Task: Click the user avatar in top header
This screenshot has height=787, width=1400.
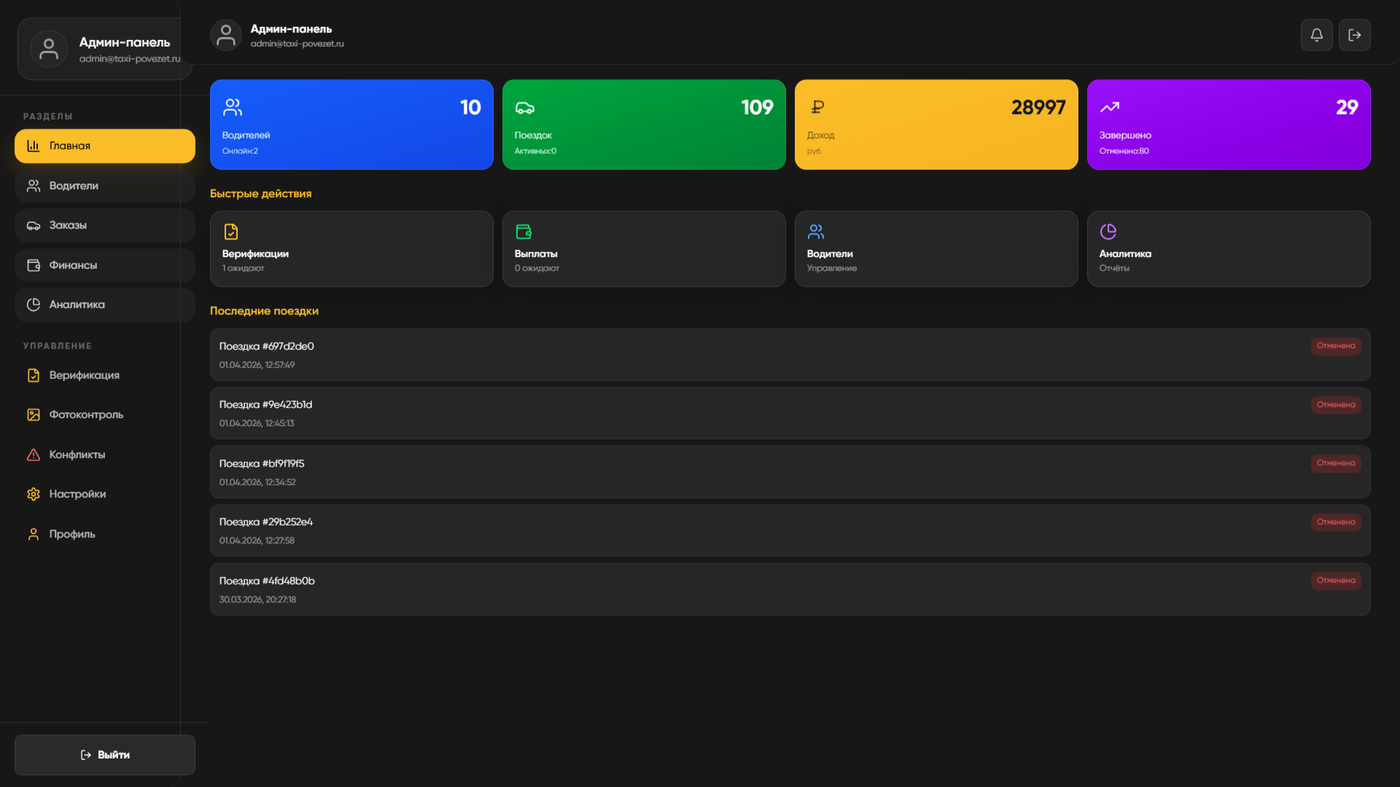Action: pyautogui.click(x=226, y=35)
